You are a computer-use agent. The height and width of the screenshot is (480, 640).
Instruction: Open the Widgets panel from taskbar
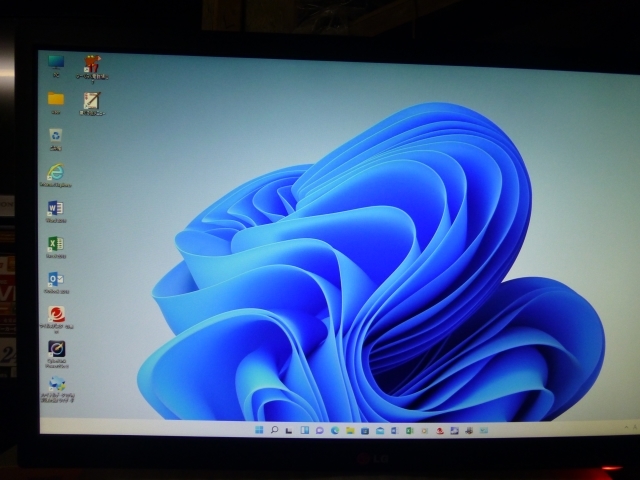click(304, 430)
